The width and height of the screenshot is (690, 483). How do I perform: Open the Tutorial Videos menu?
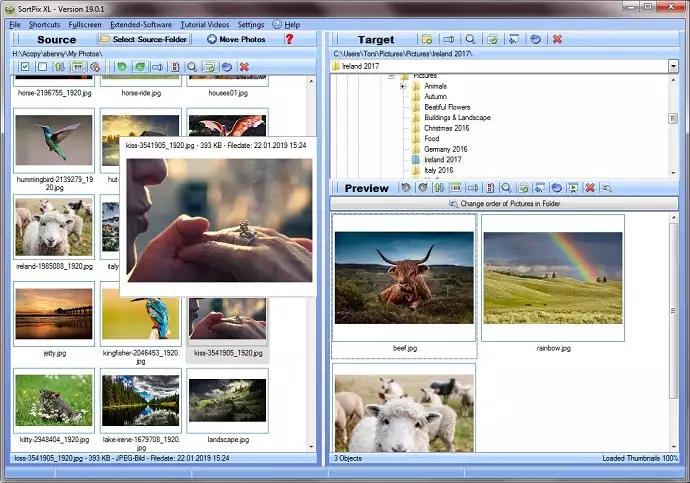204,24
